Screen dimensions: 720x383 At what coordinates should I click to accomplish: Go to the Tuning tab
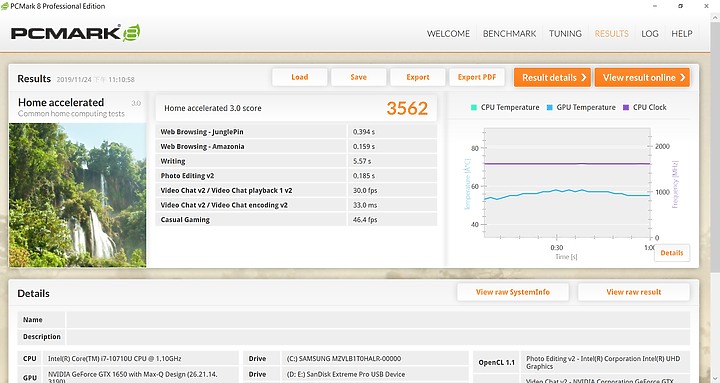coord(565,34)
